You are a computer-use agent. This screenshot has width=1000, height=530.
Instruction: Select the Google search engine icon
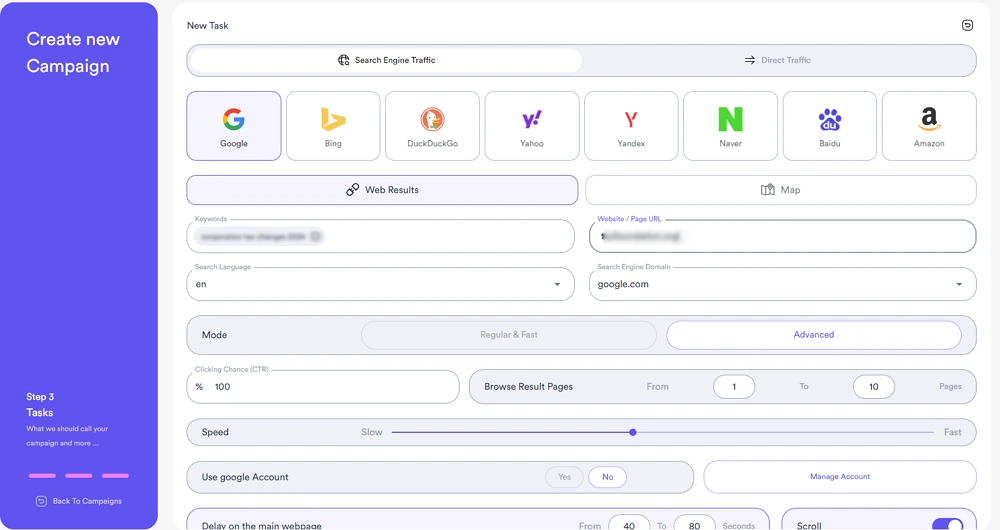[233, 126]
